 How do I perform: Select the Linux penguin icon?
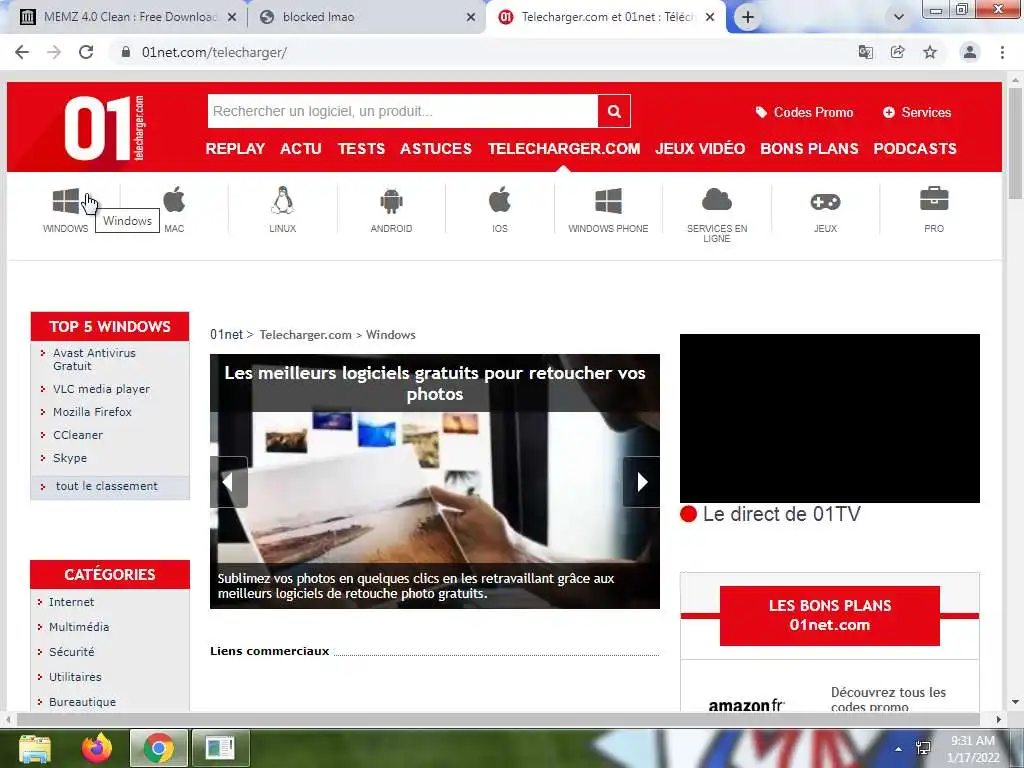point(283,200)
